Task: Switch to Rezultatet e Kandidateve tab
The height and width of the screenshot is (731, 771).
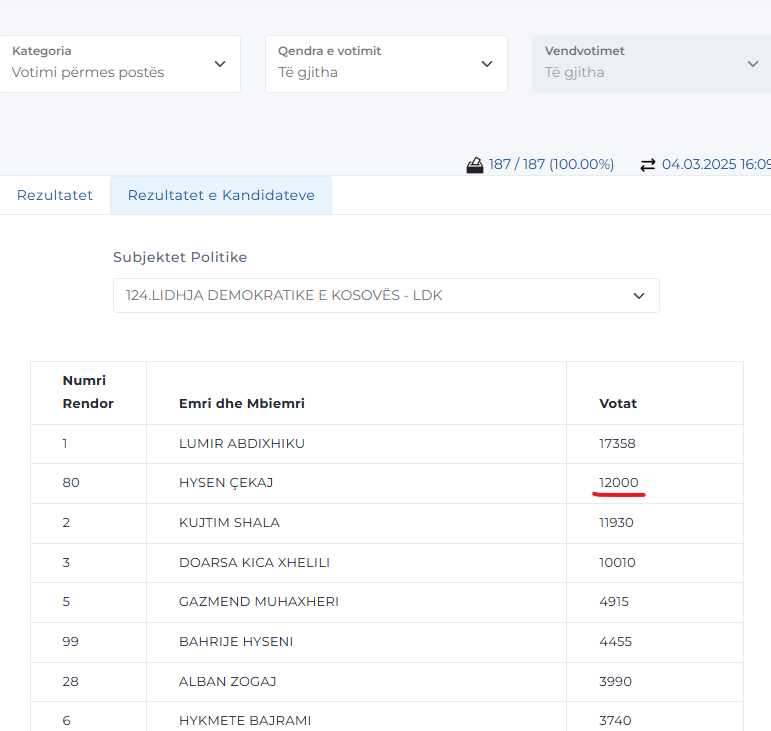Action: click(221, 195)
